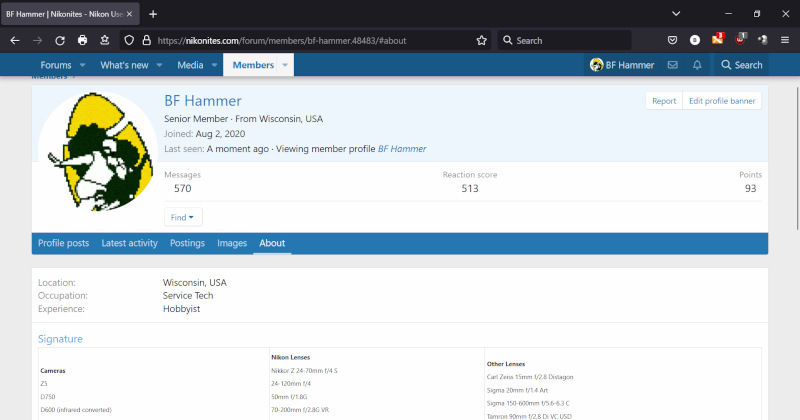Reload the page with the refresh icon
The image size is (800, 420).
click(x=60, y=41)
